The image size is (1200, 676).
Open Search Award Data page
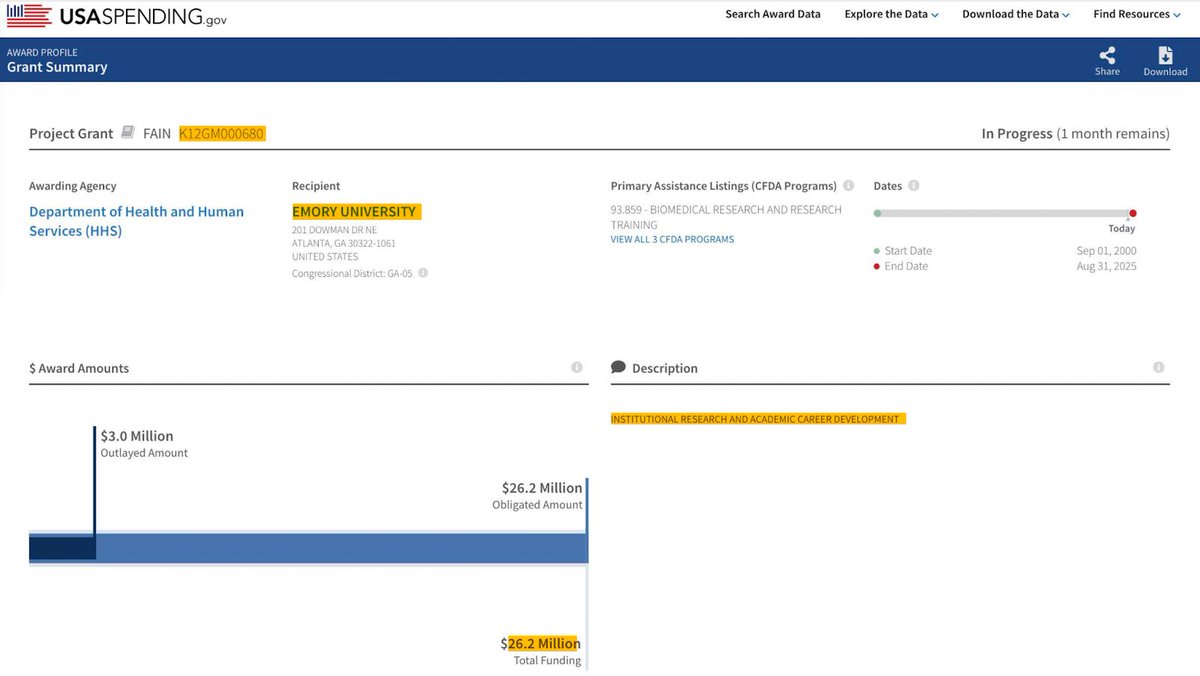(x=773, y=14)
